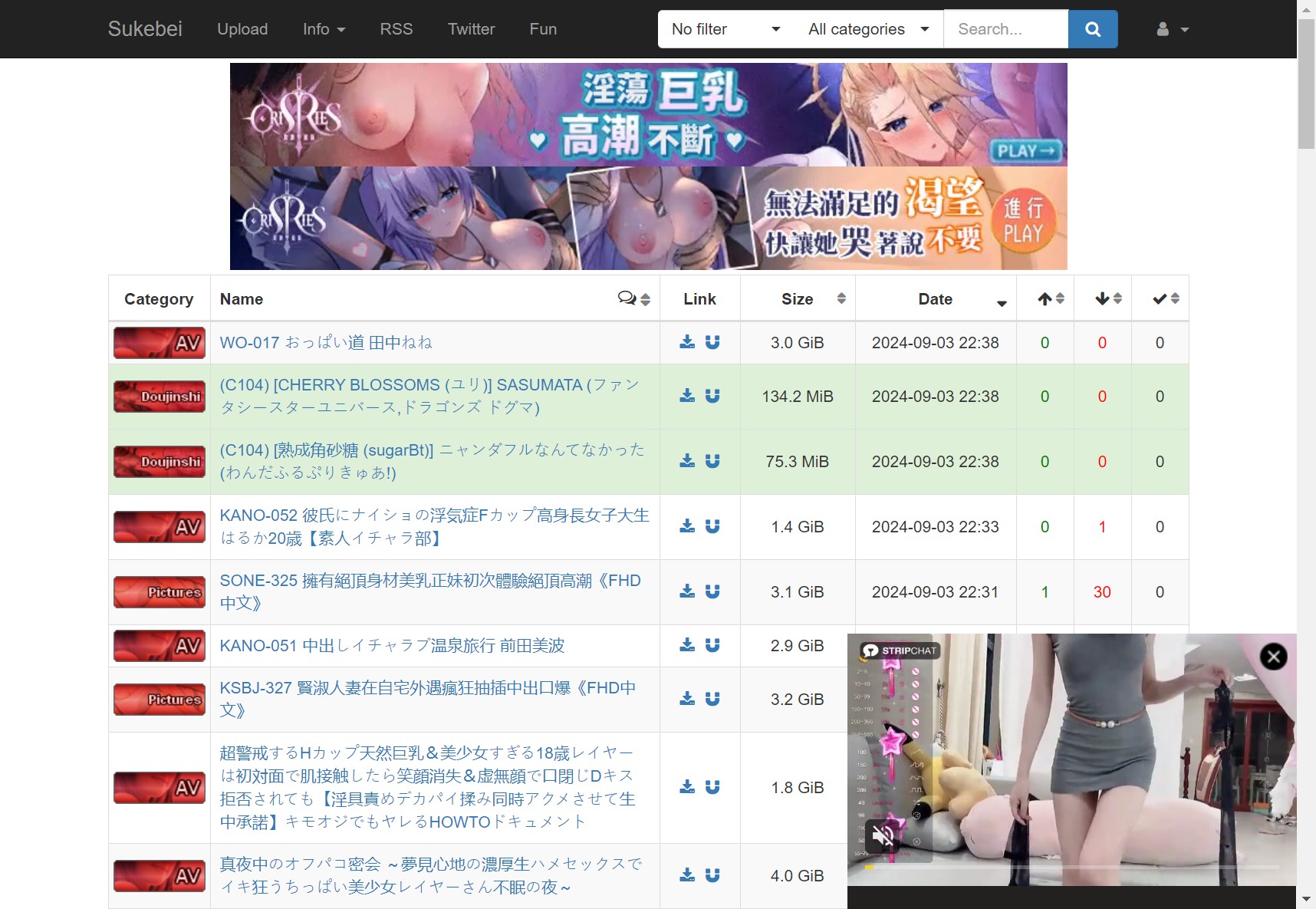Open the No filter dropdown
The image size is (1316, 909).
click(x=725, y=29)
